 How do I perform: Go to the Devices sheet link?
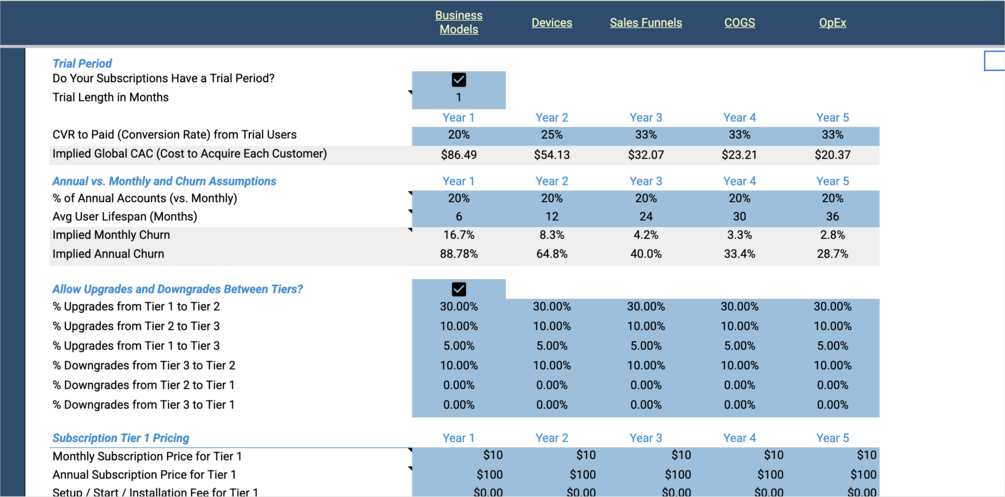point(552,22)
